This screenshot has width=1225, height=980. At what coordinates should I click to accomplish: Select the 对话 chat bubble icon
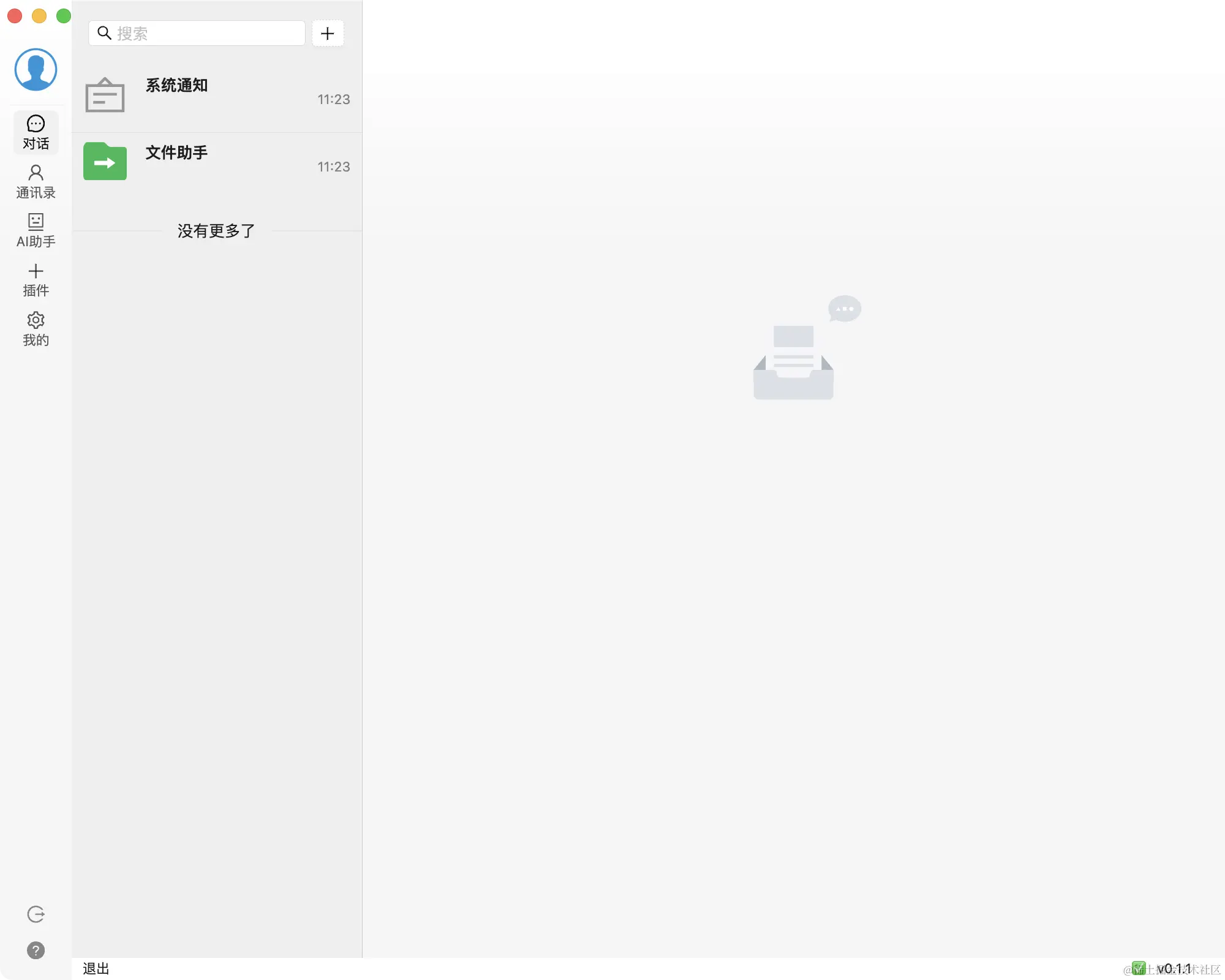tap(36, 124)
